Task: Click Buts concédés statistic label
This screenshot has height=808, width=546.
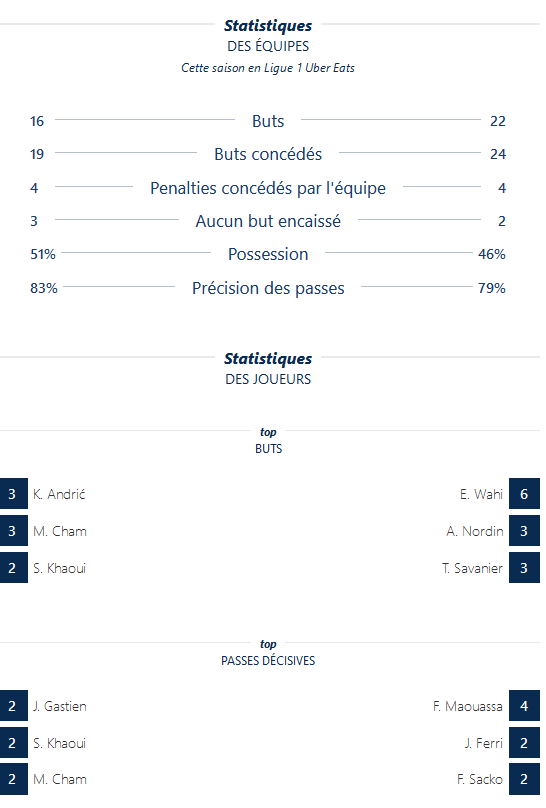Action: [268, 154]
